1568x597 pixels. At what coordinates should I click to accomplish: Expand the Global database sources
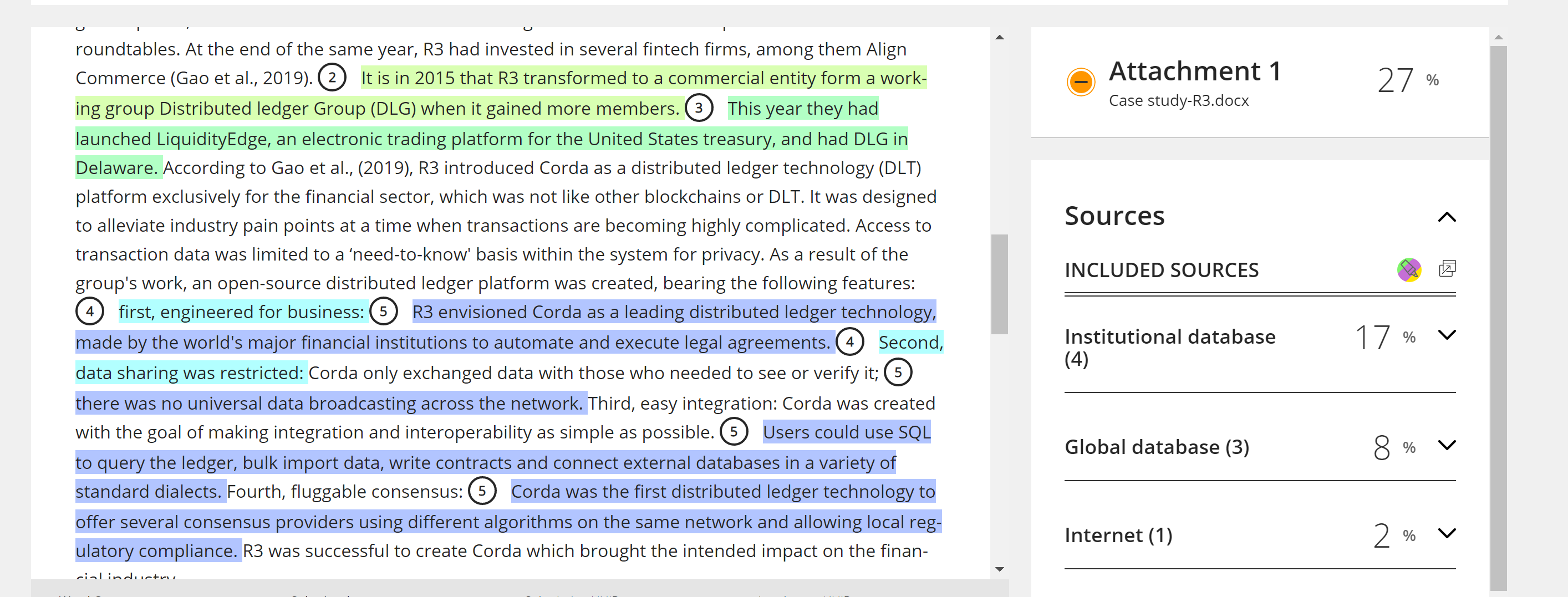click(x=1446, y=445)
